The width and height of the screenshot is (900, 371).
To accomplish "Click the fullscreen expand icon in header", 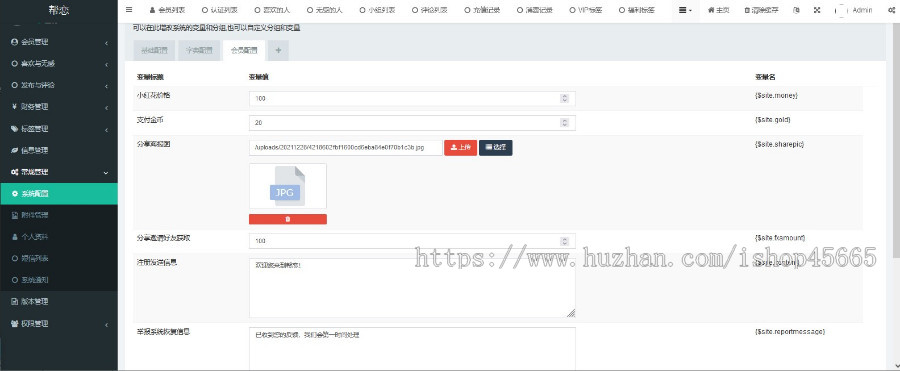I will point(817,10).
